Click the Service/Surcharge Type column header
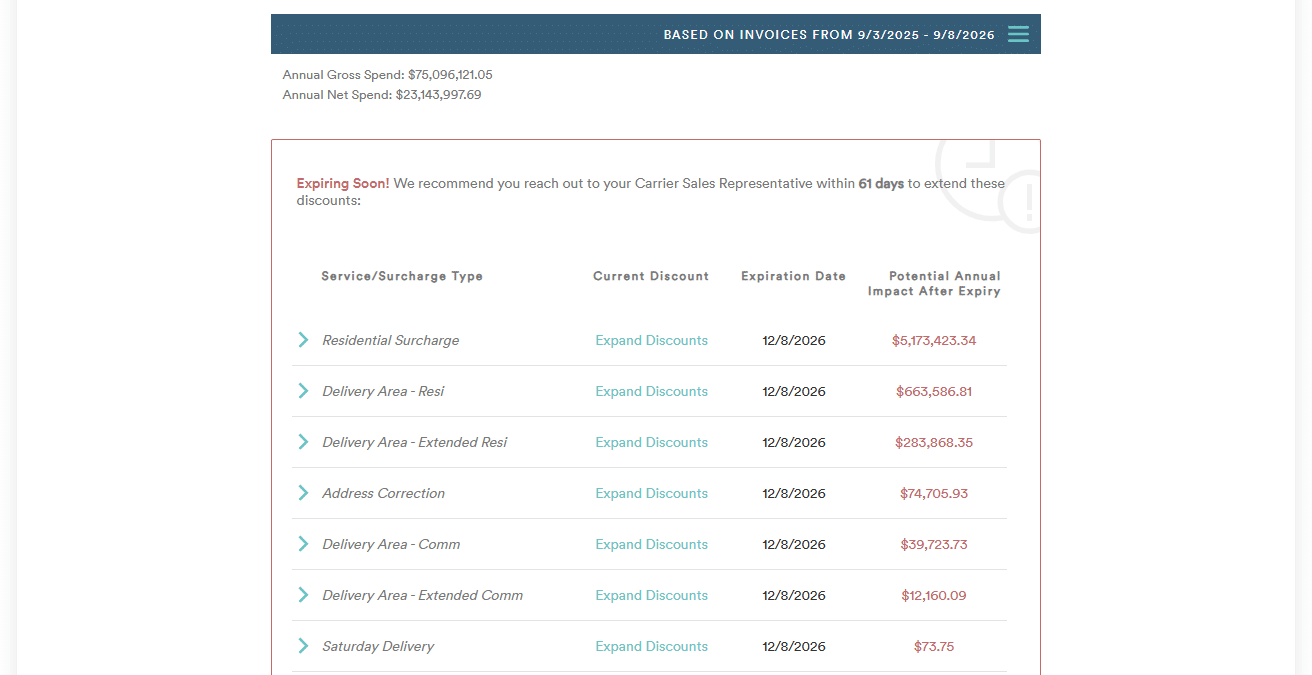The width and height of the screenshot is (1312, 675). [x=402, y=276]
